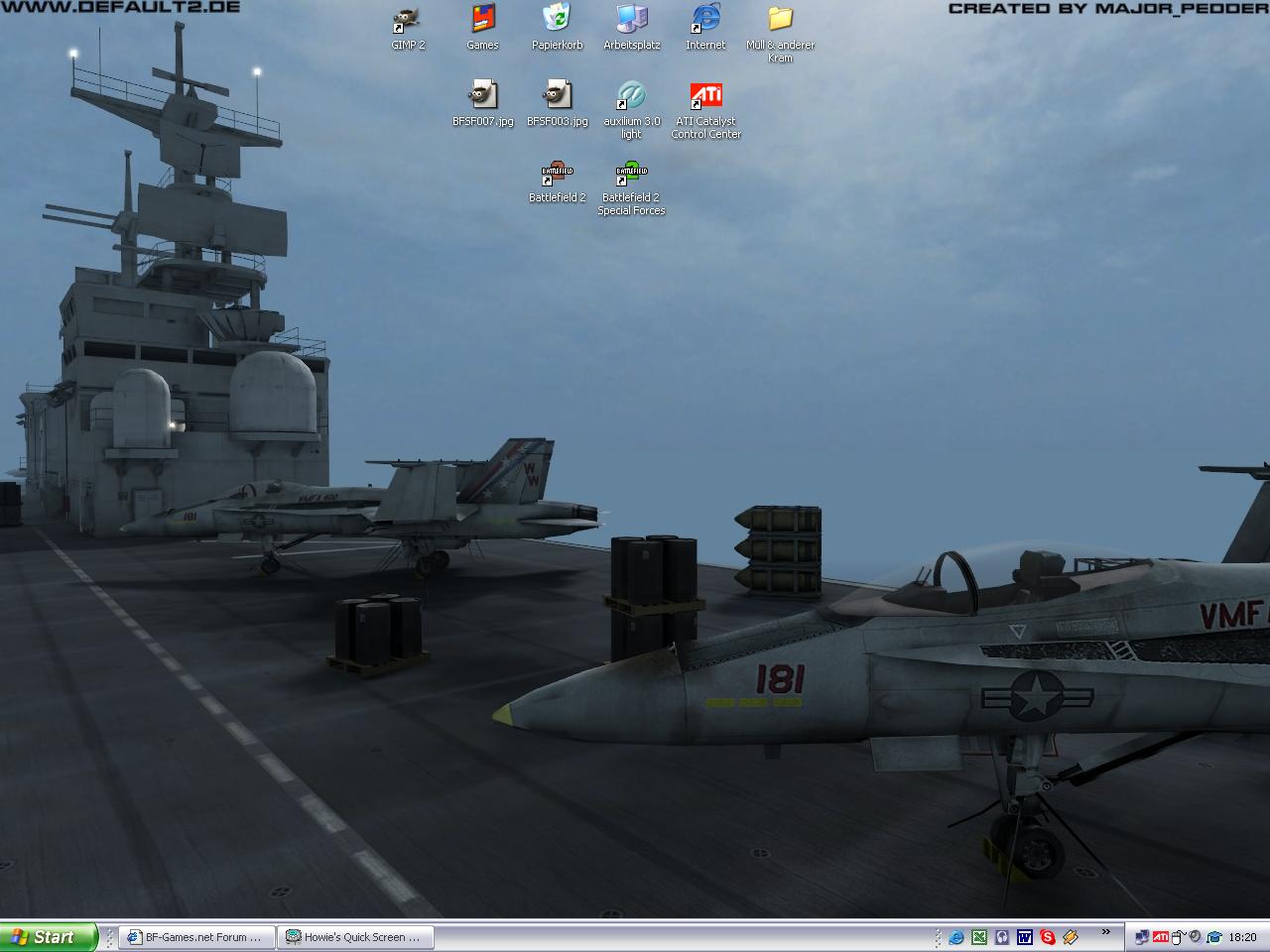Launch Skype from the quick launch bar
The height and width of the screenshot is (952, 1270).
click(1048, 937)
